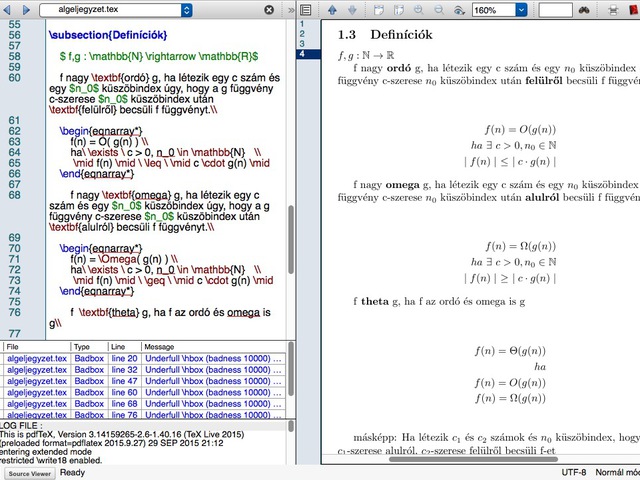640x480 pixels.
Task: Click the LOG FILE : label
Action: point(21,425)
